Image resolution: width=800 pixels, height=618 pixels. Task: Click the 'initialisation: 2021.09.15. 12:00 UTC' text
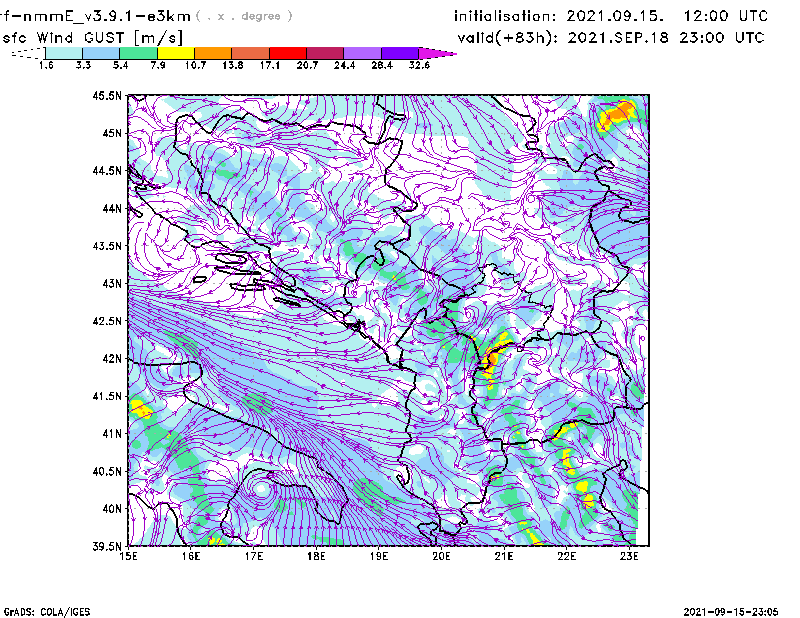pyautogui.click(x=611, y=16)
